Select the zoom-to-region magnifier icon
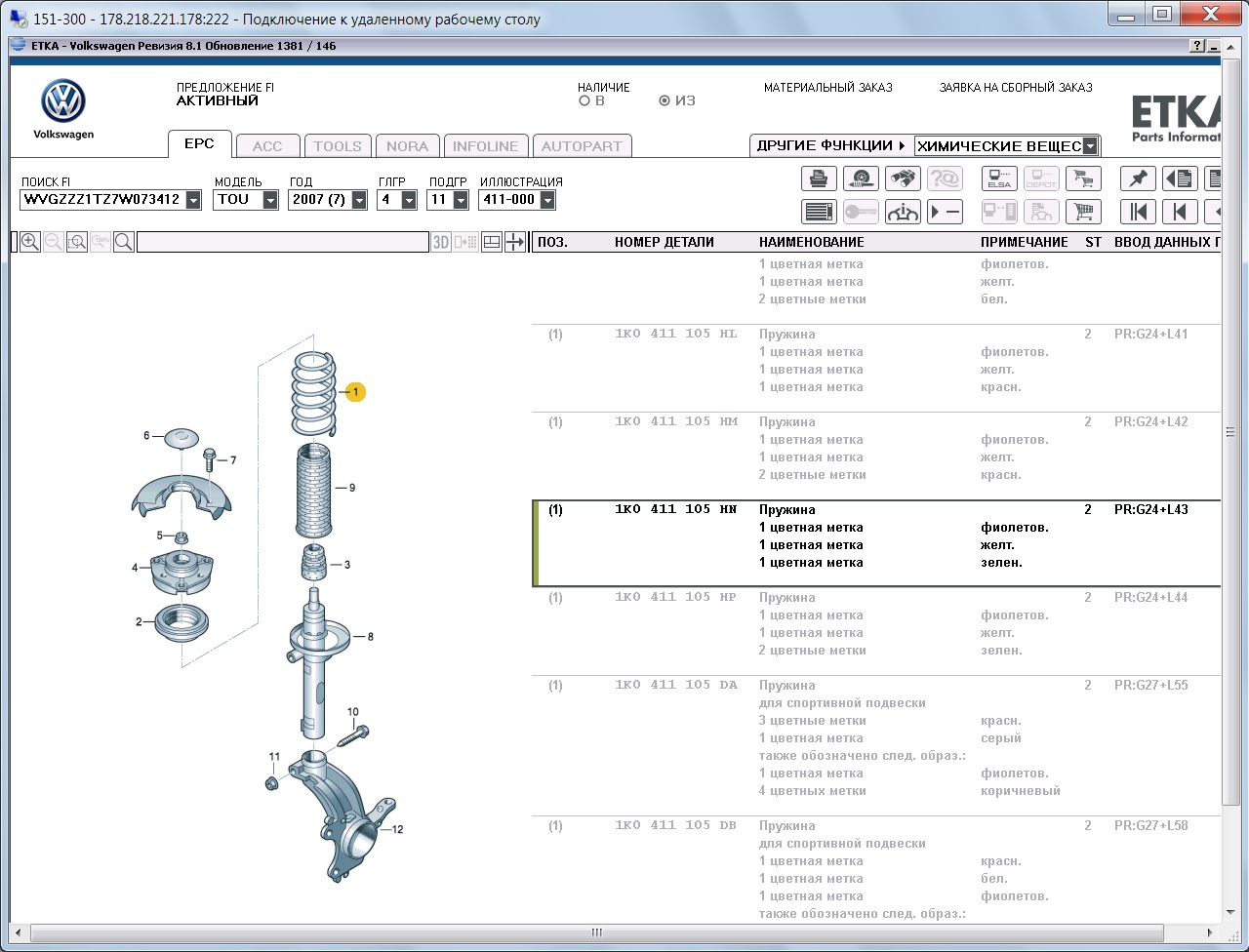This screenshot has height=952, width=1249. [x=77, y=242]
